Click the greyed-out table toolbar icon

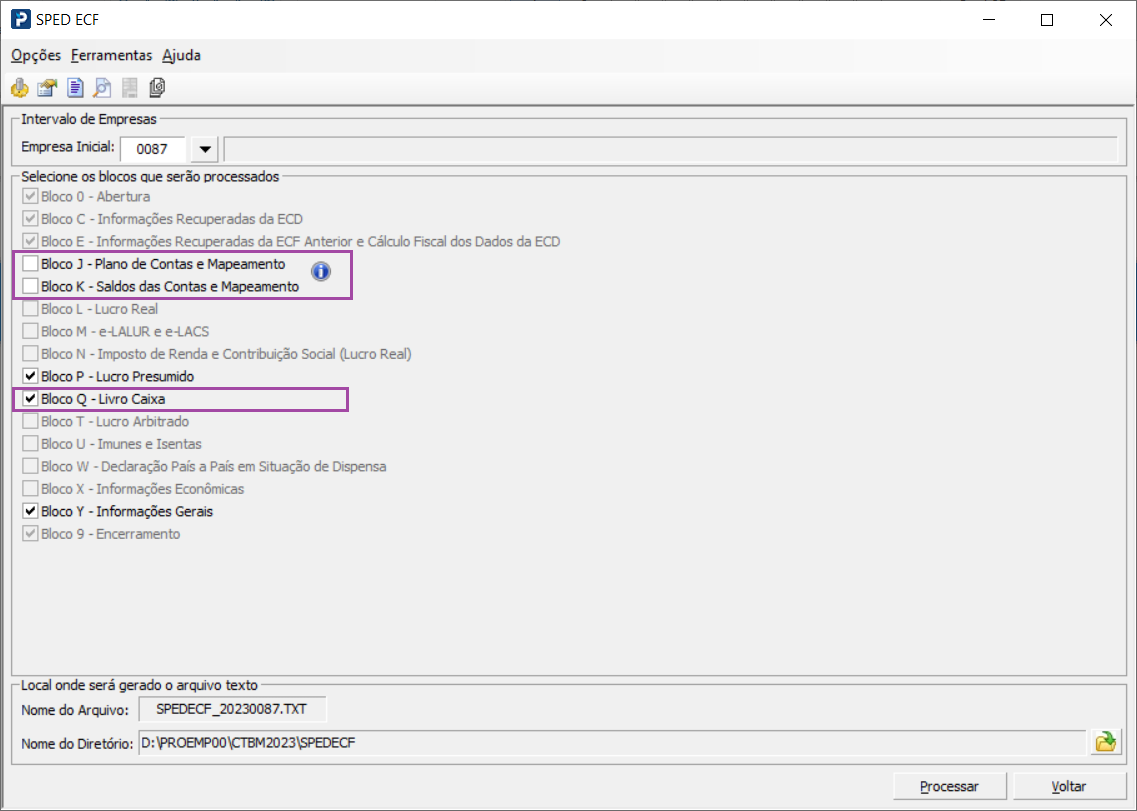[x=130, y=88]
